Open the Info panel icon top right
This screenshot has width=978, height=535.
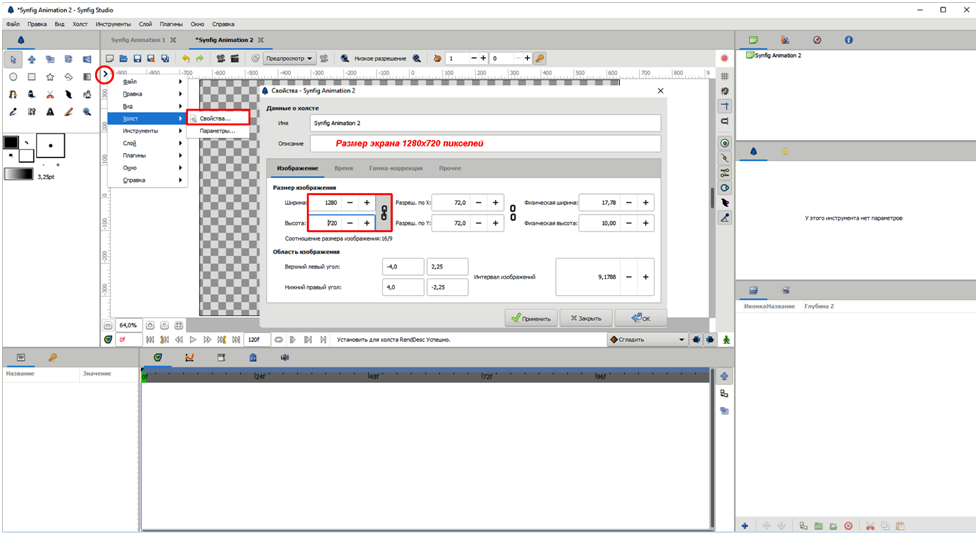[848, 40]
